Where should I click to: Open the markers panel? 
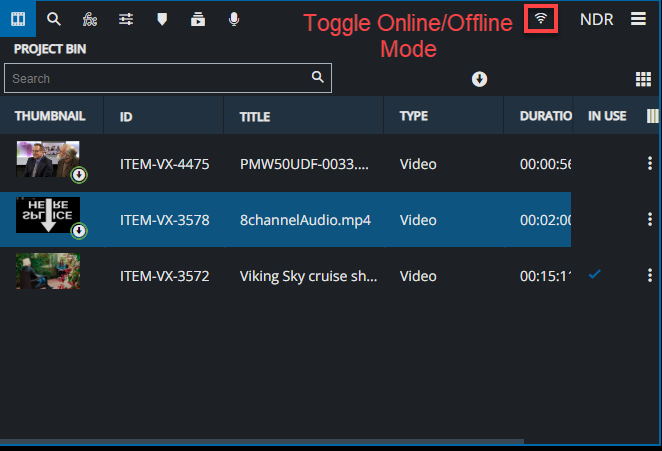pyautogui.click(x=162, y=18)
